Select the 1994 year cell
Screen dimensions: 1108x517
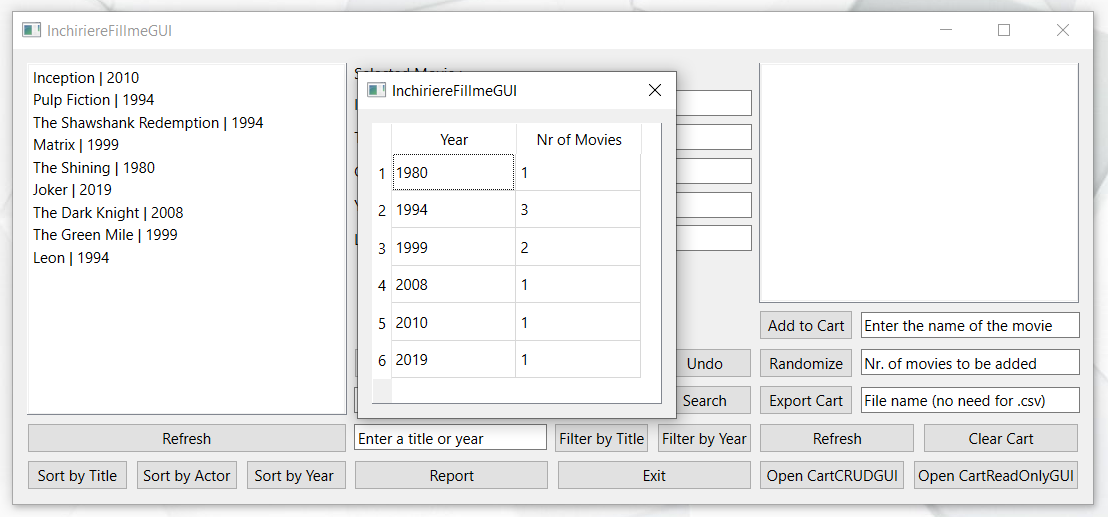pyautogui.click(x=454, y=210)
